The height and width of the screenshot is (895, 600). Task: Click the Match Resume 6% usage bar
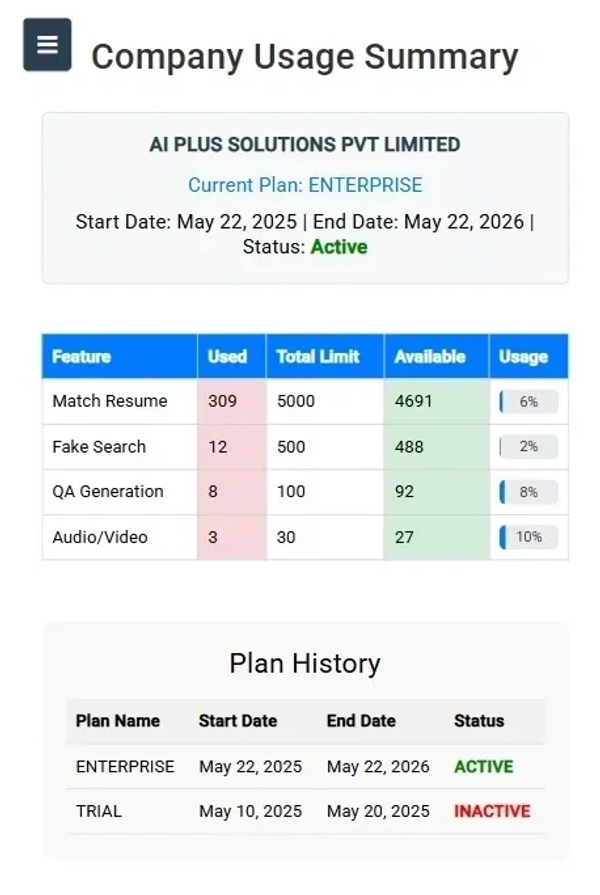(x=529, y=402)
